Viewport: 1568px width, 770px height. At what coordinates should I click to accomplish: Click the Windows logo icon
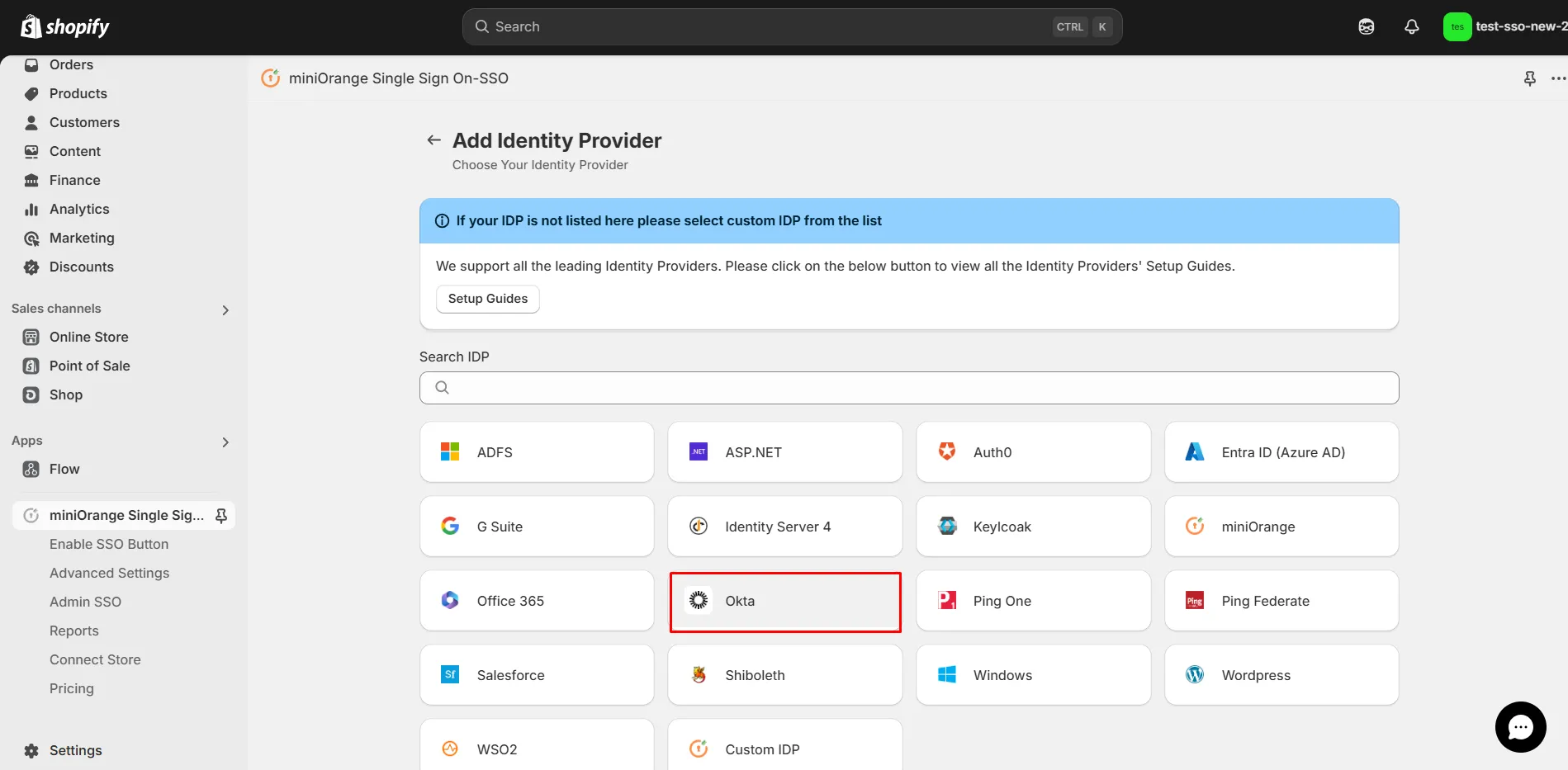click(x=947, y=675)
